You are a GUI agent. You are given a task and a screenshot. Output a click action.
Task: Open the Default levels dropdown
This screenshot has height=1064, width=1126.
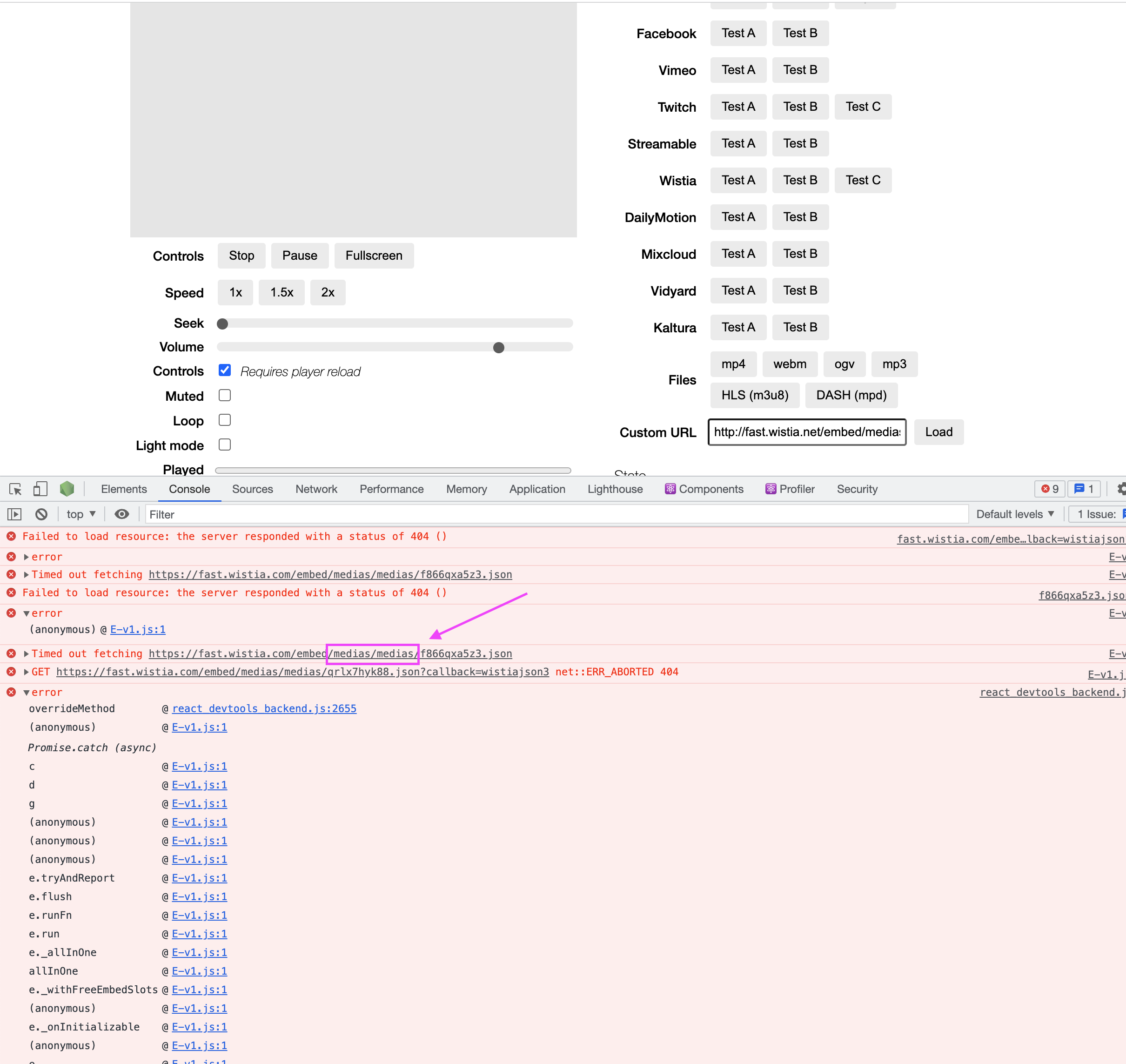1015,514
